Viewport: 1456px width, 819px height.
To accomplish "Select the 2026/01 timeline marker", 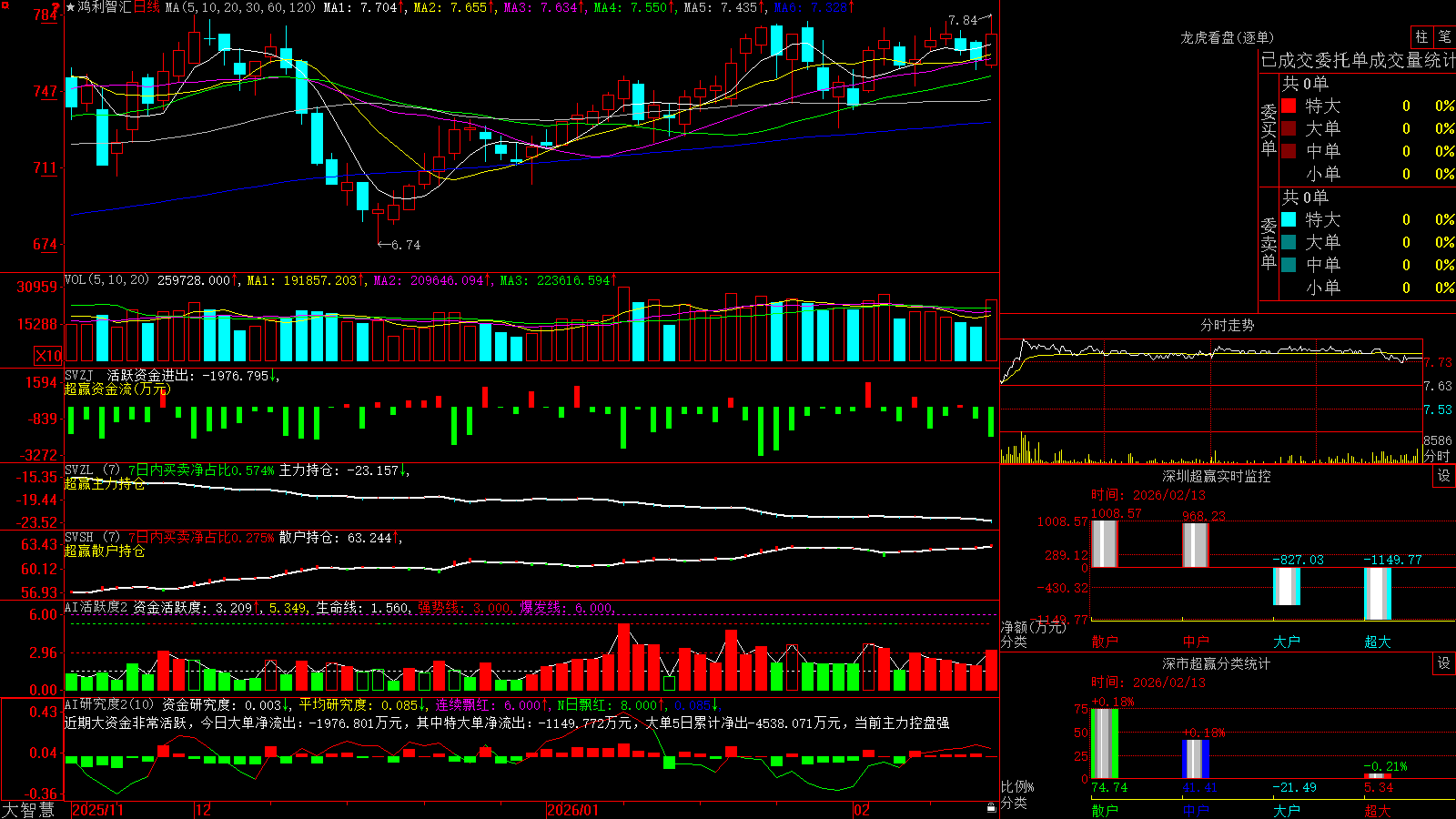I will (x=572, y=810).
